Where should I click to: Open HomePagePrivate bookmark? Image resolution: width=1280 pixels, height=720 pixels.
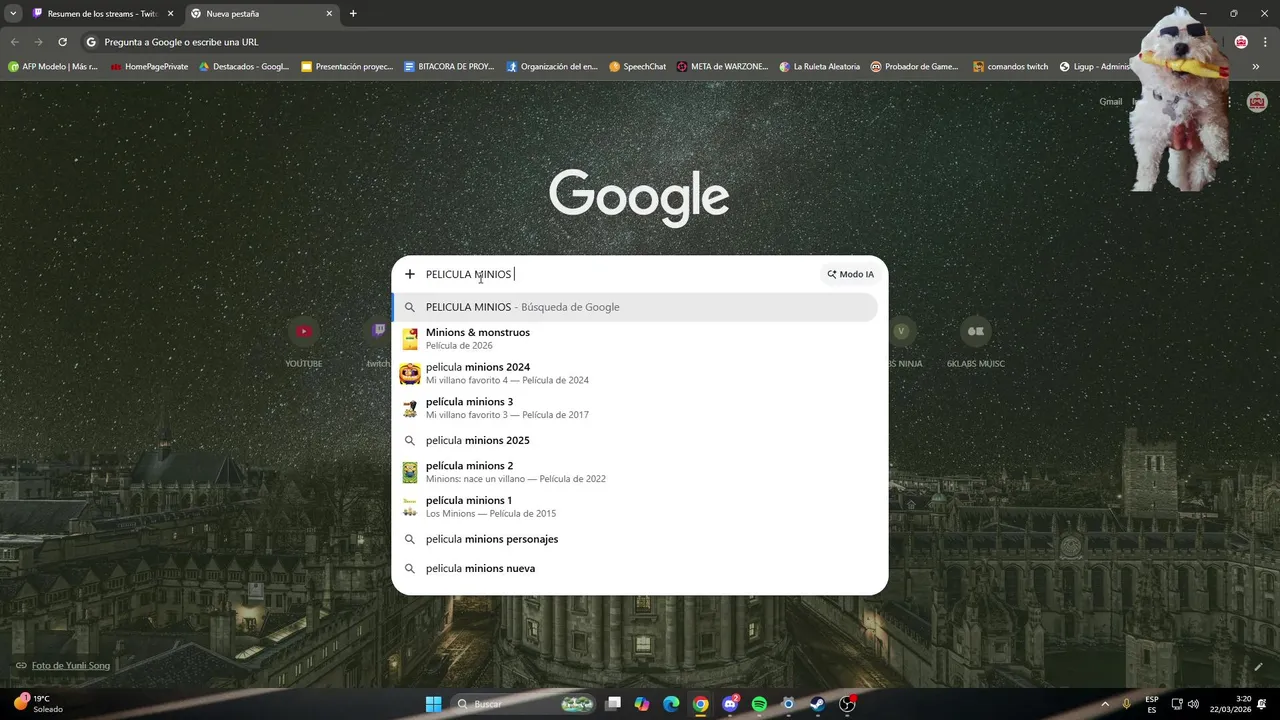click(149, 67)
